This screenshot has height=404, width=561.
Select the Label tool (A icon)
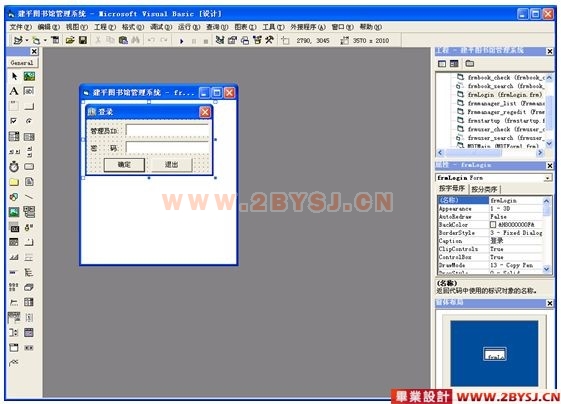point(14,91)
